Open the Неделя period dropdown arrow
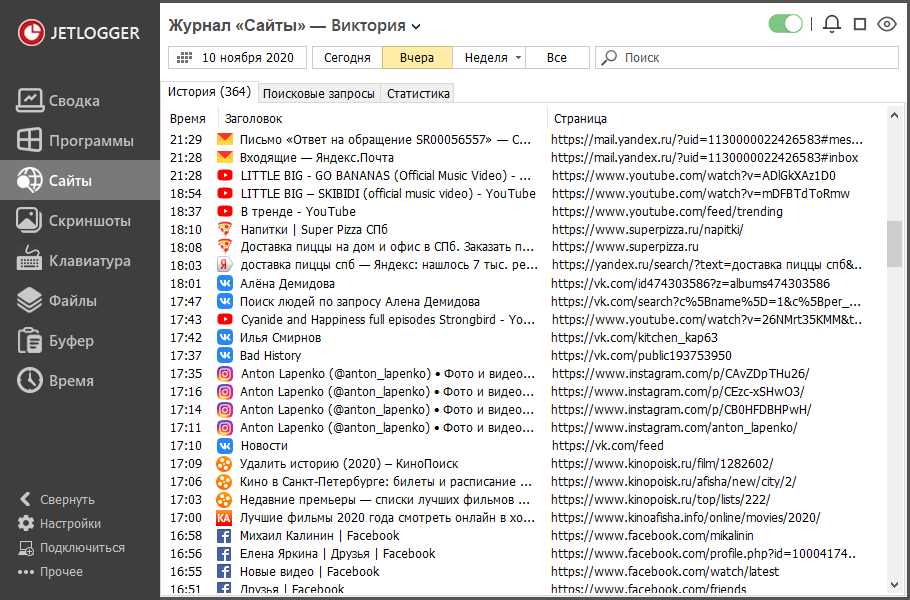The width and height of the screenshot is (910, 600). coord(518,58)
